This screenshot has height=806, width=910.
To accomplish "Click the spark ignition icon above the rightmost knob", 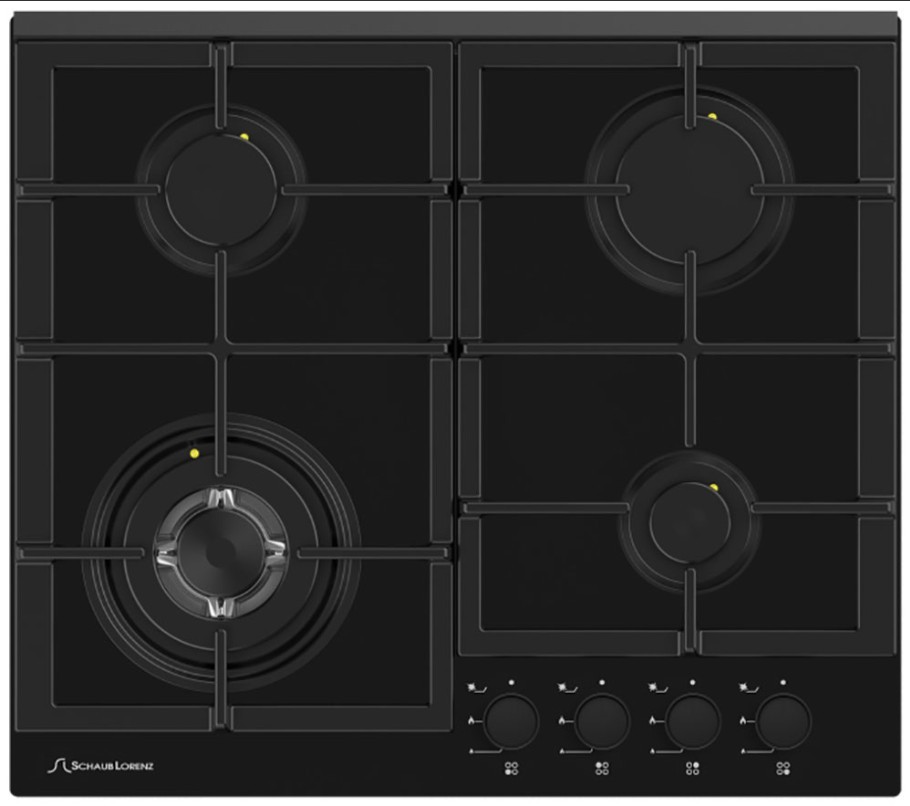I will point(745,688).
